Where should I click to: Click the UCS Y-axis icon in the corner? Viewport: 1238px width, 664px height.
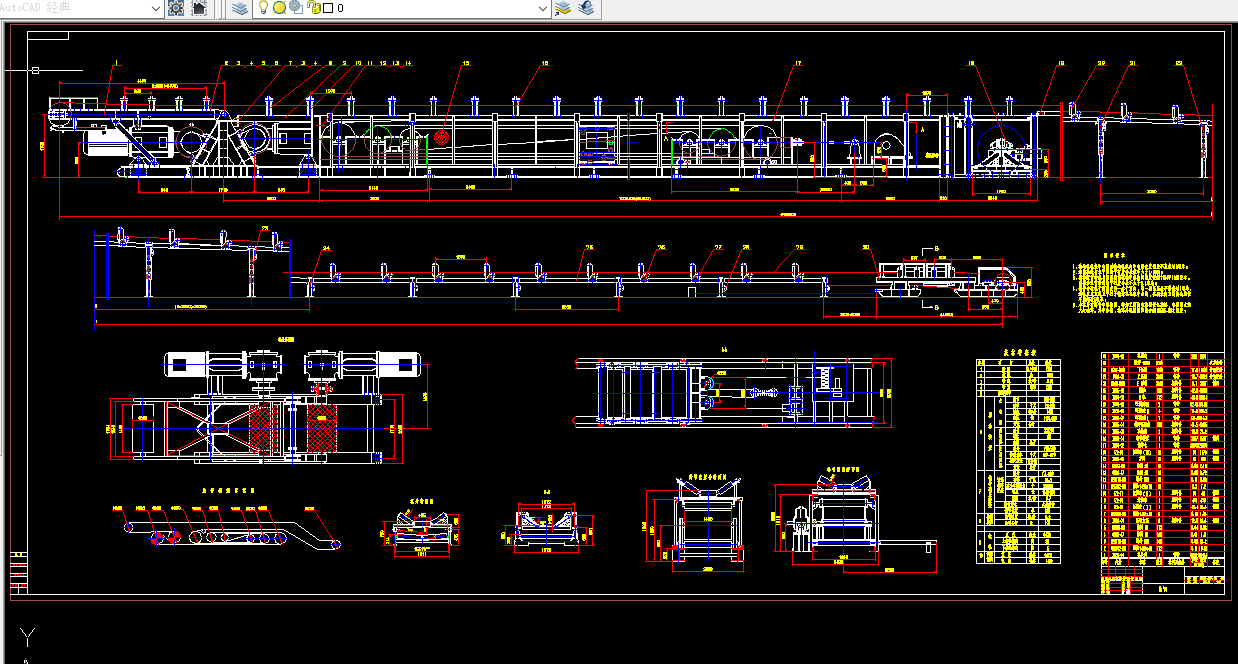click(29, 637)
